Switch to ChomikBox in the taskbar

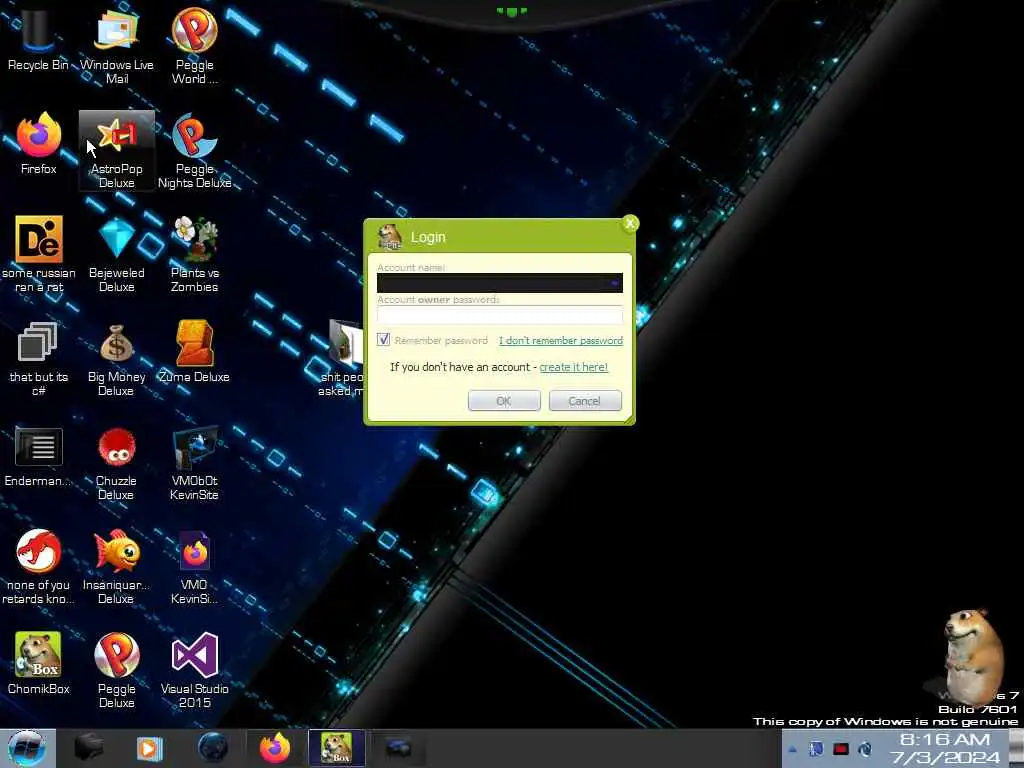(x=336, y=748)
